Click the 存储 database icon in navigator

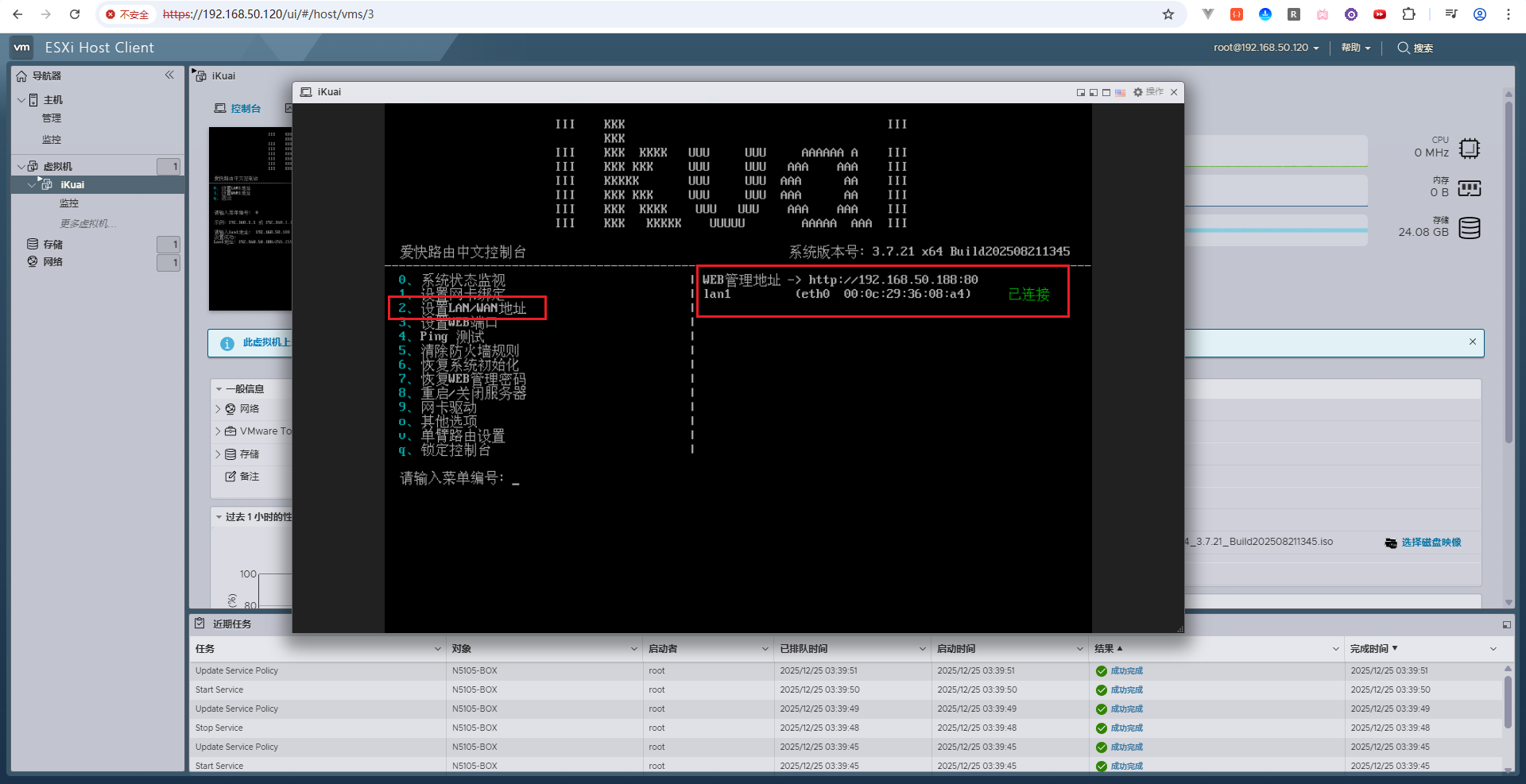click(33, 244)
